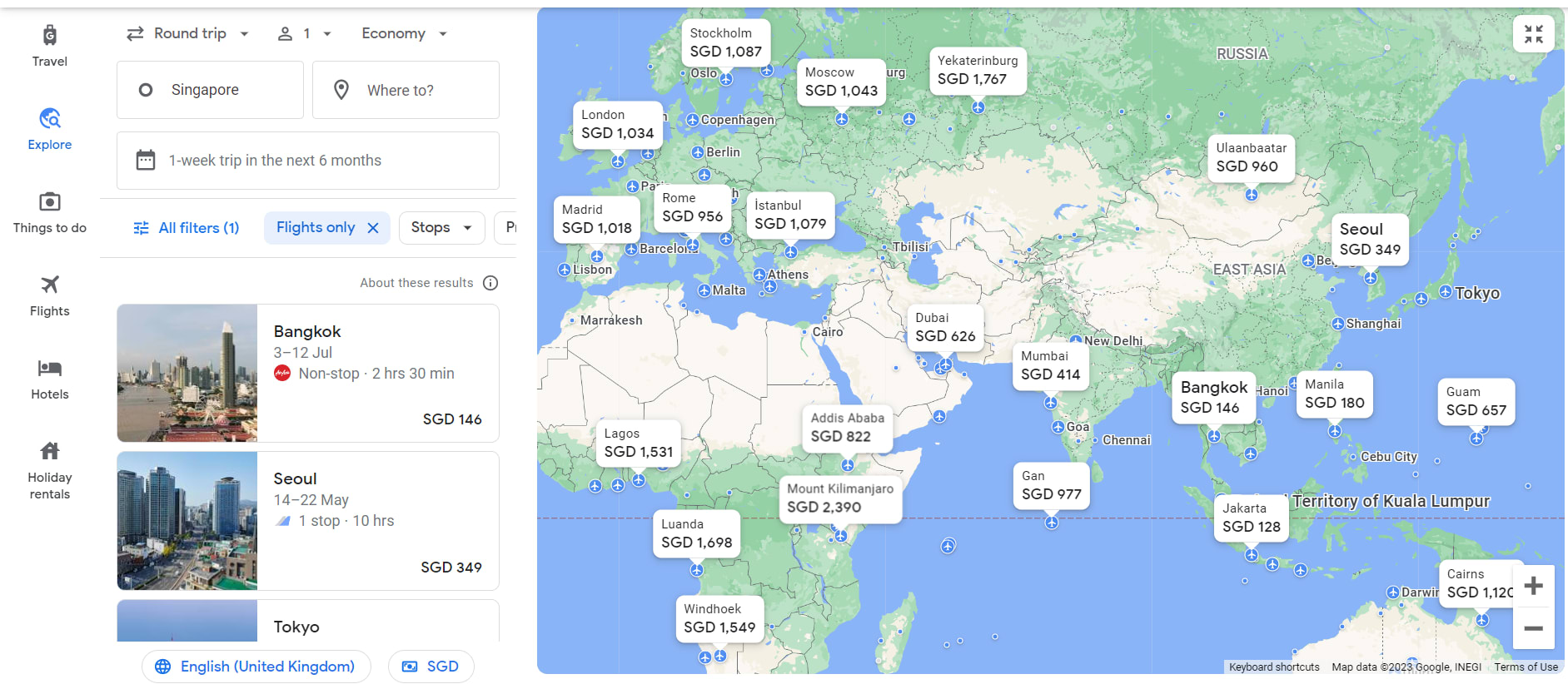The width and height of the screenshot is (1568, 684).
Task: Click the About these results info icon
Action: click(490, 283)
